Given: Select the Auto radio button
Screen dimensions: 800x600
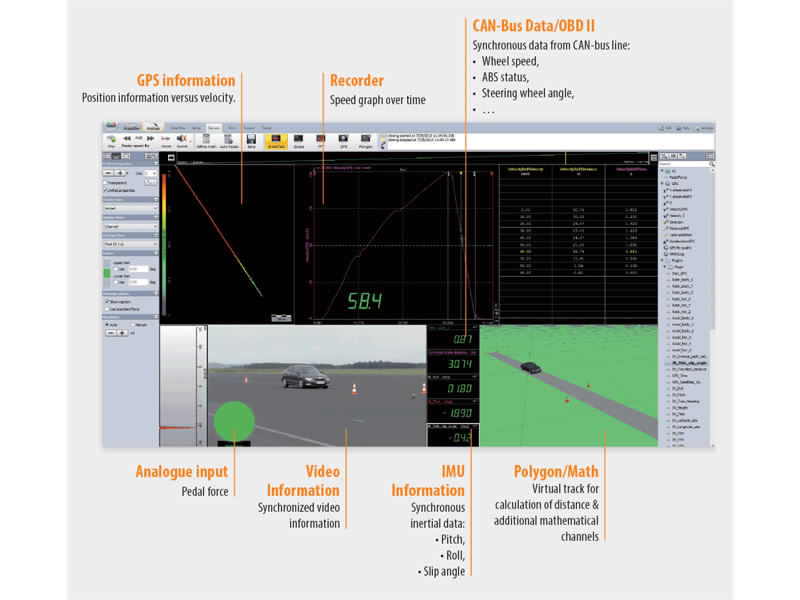Looking at the screenshot, I should point(108,324).
